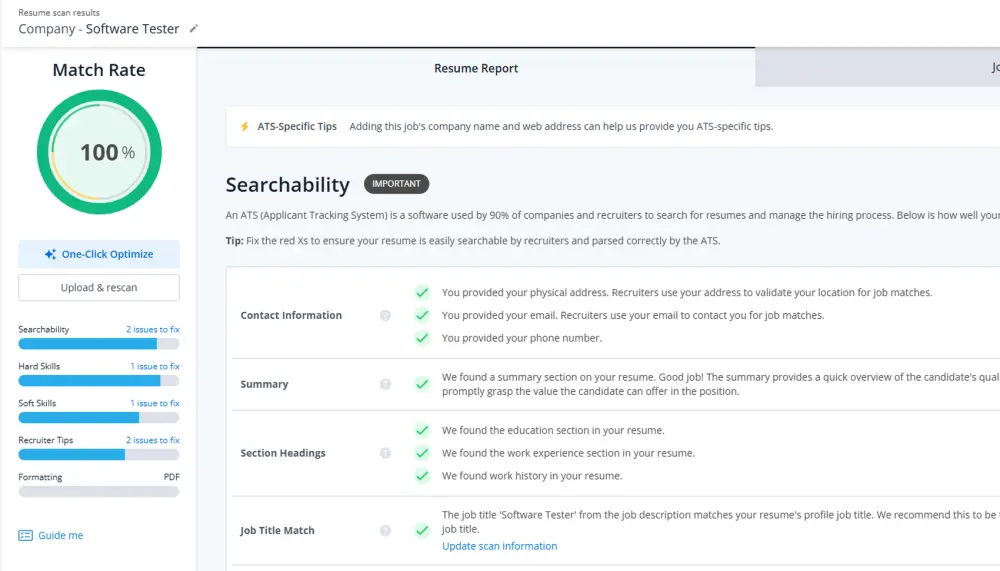This screenshot has width=1000, height=571.
Task: Click the Soft Skills progress bar
Action: pos(99,418)
